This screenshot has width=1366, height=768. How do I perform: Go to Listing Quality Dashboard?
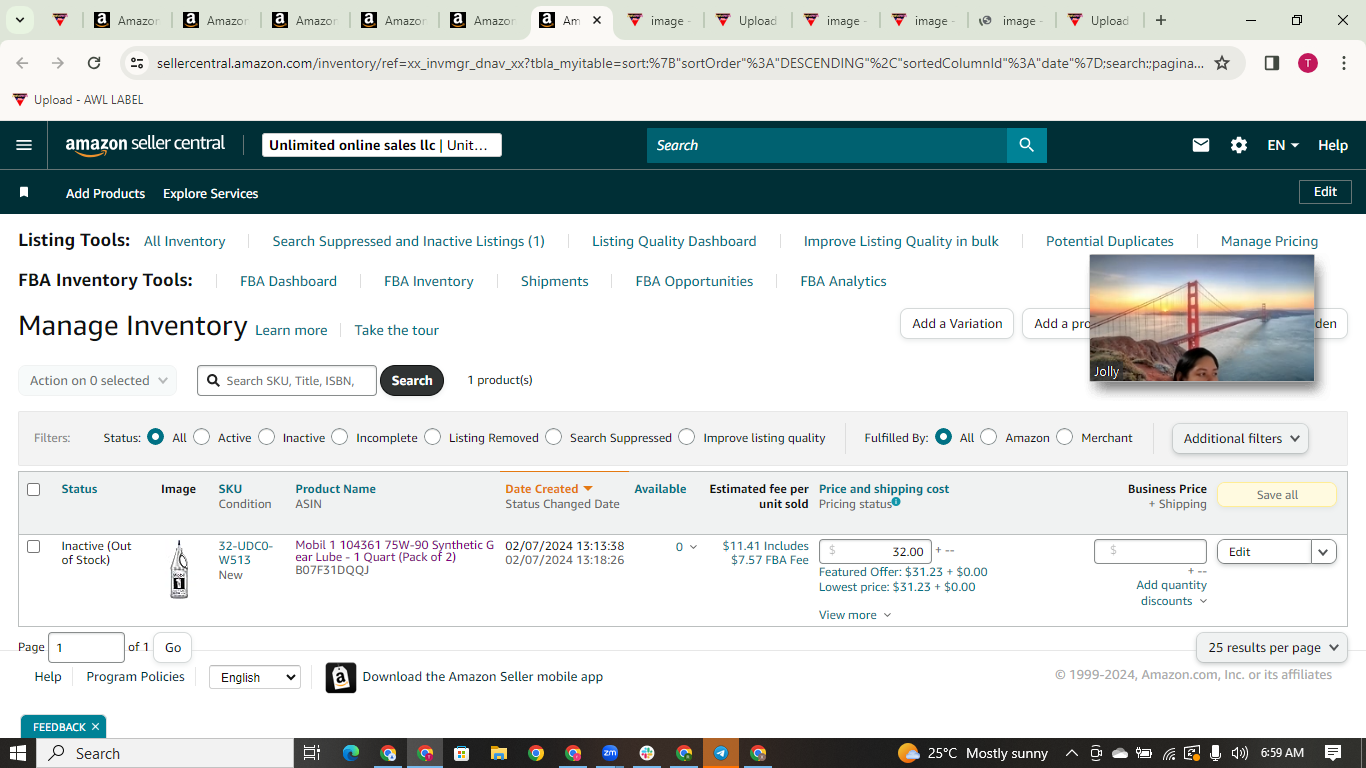tap(674, 241)
